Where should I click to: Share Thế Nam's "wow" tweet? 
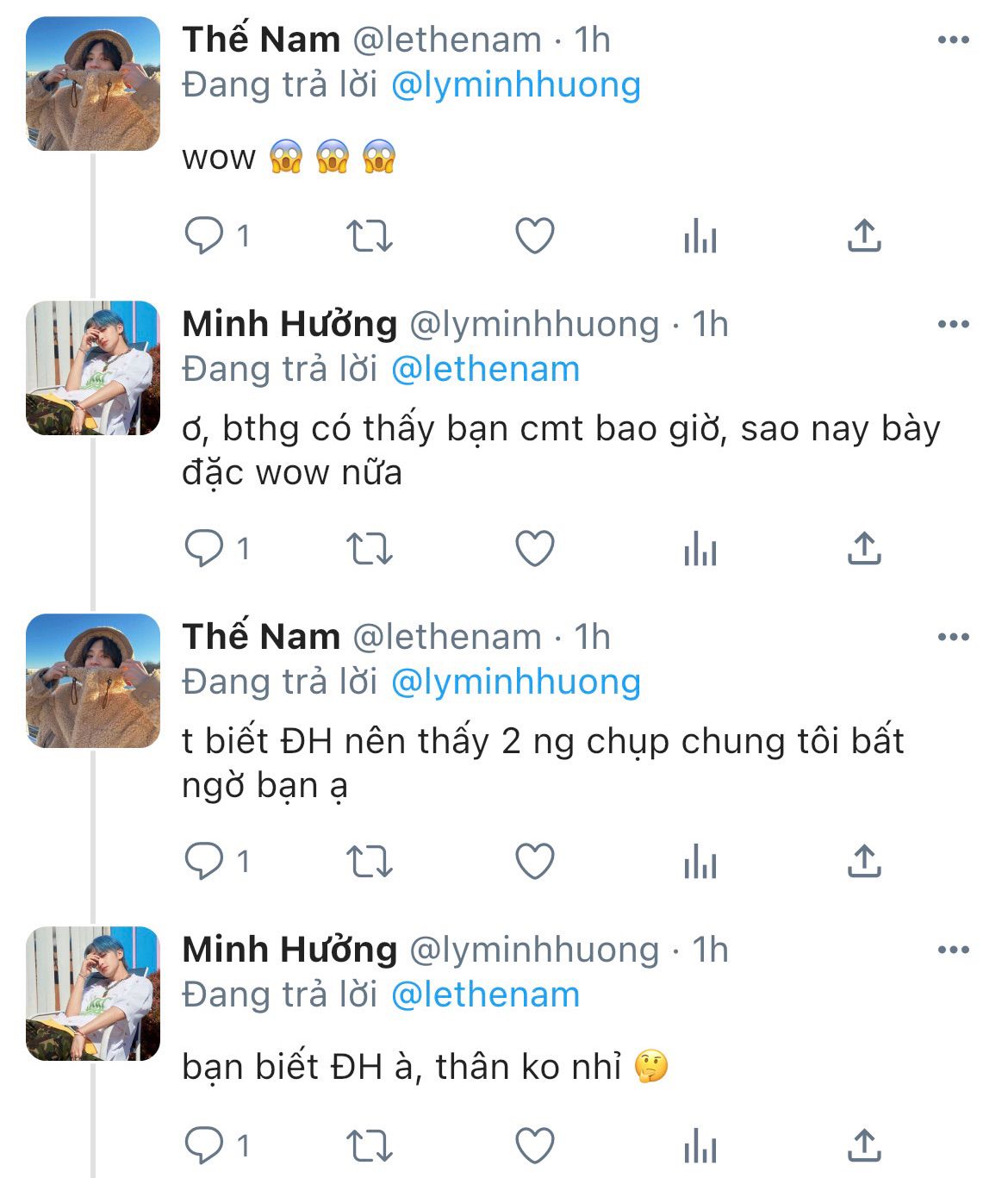tap(864, 235)
